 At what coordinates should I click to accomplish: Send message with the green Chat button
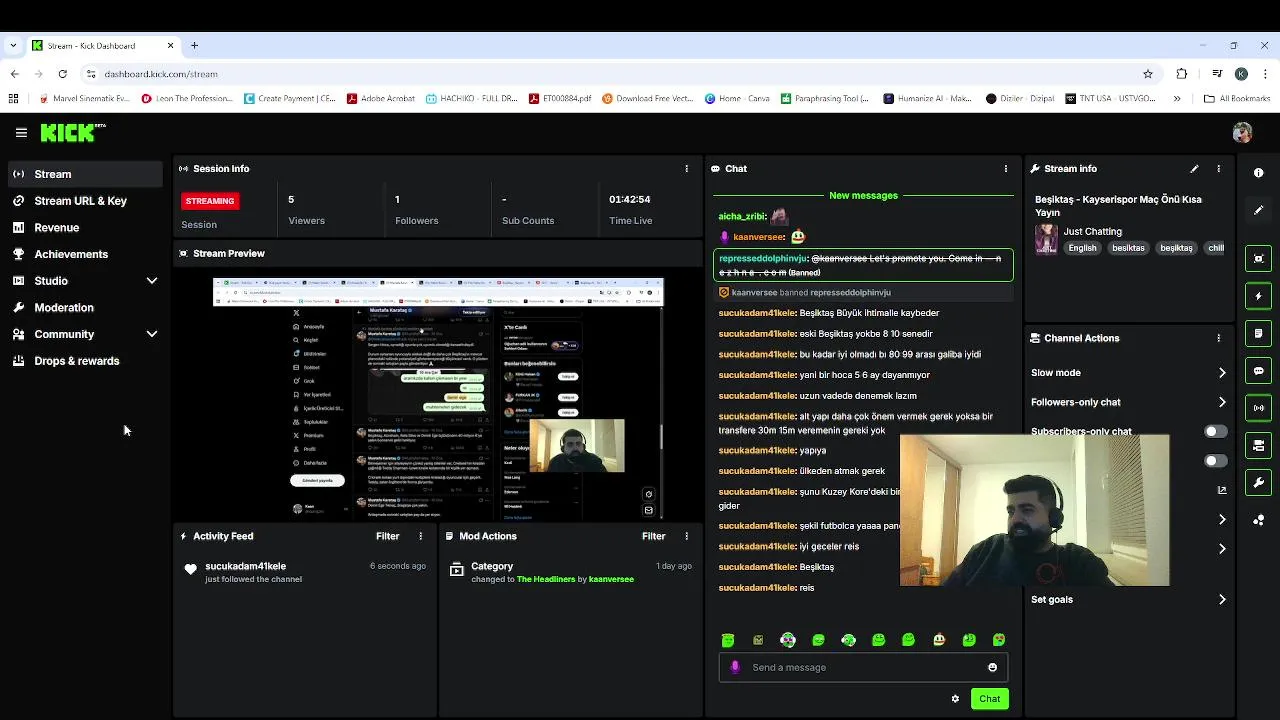point(989,699)
